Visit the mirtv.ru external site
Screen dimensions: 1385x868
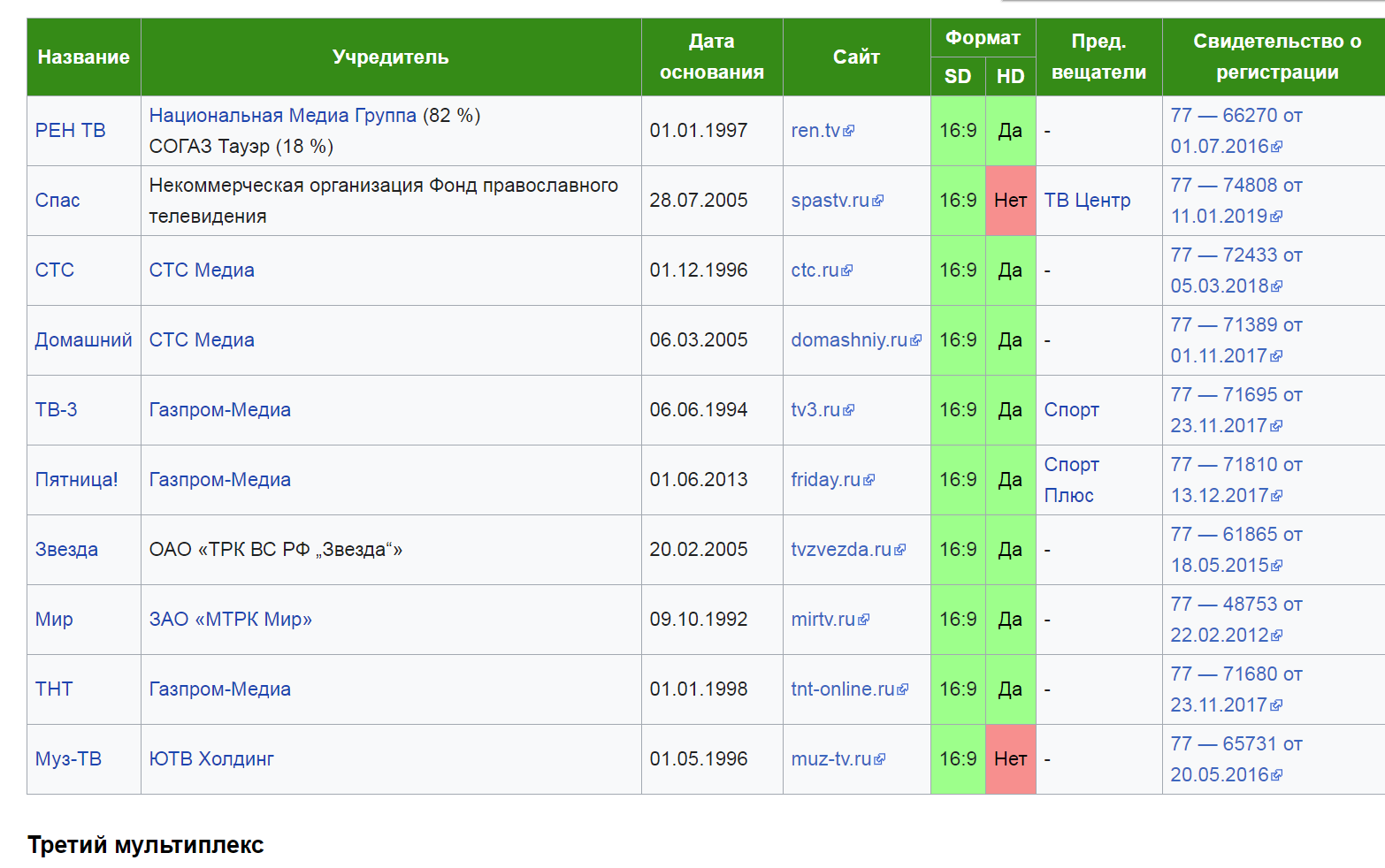click(830, 620)
